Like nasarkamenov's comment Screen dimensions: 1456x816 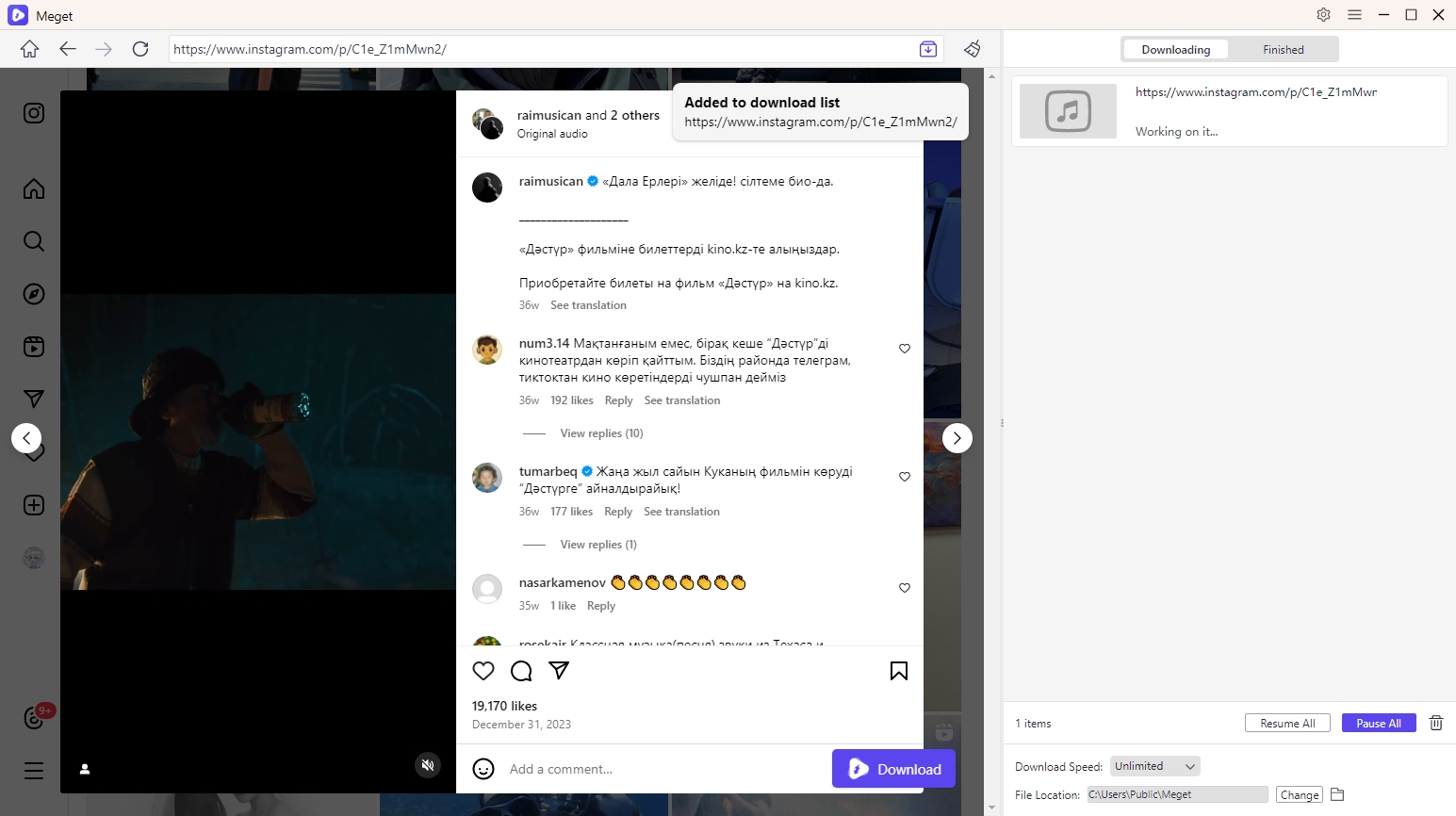(905, 588)
